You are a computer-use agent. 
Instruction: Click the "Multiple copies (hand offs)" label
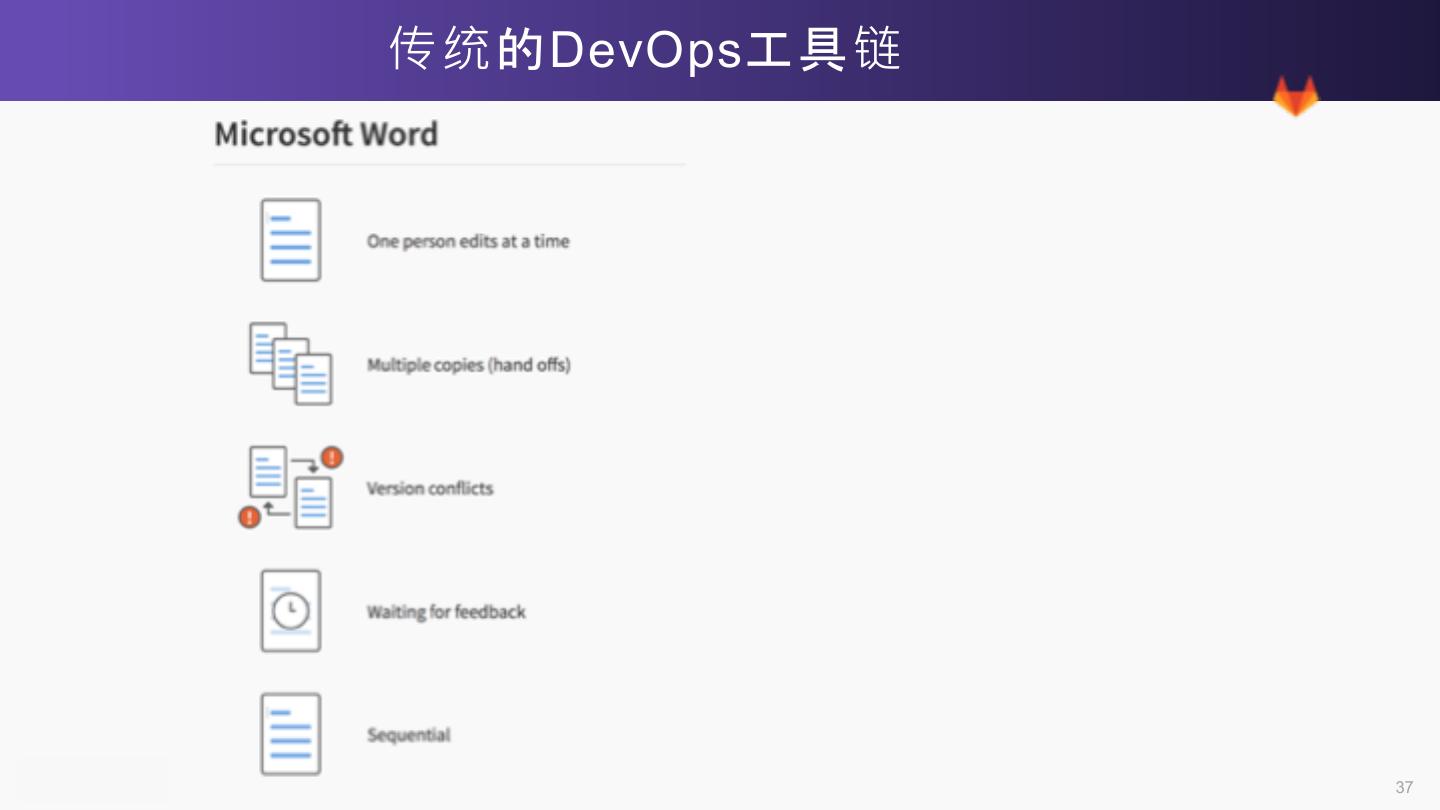point(468,365)
